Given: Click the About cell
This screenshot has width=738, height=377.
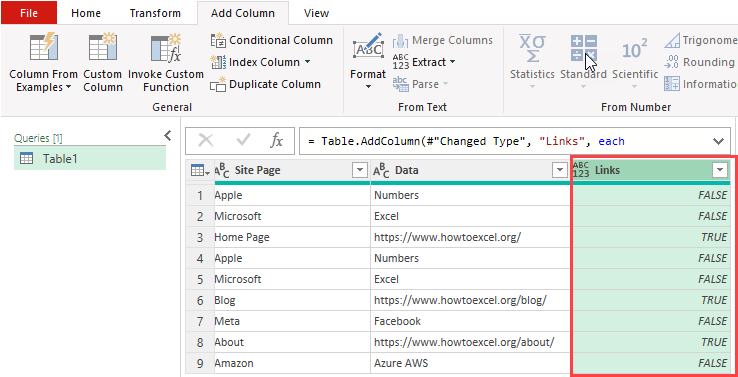Looking at the screenshot, I should tap(292, 342).
